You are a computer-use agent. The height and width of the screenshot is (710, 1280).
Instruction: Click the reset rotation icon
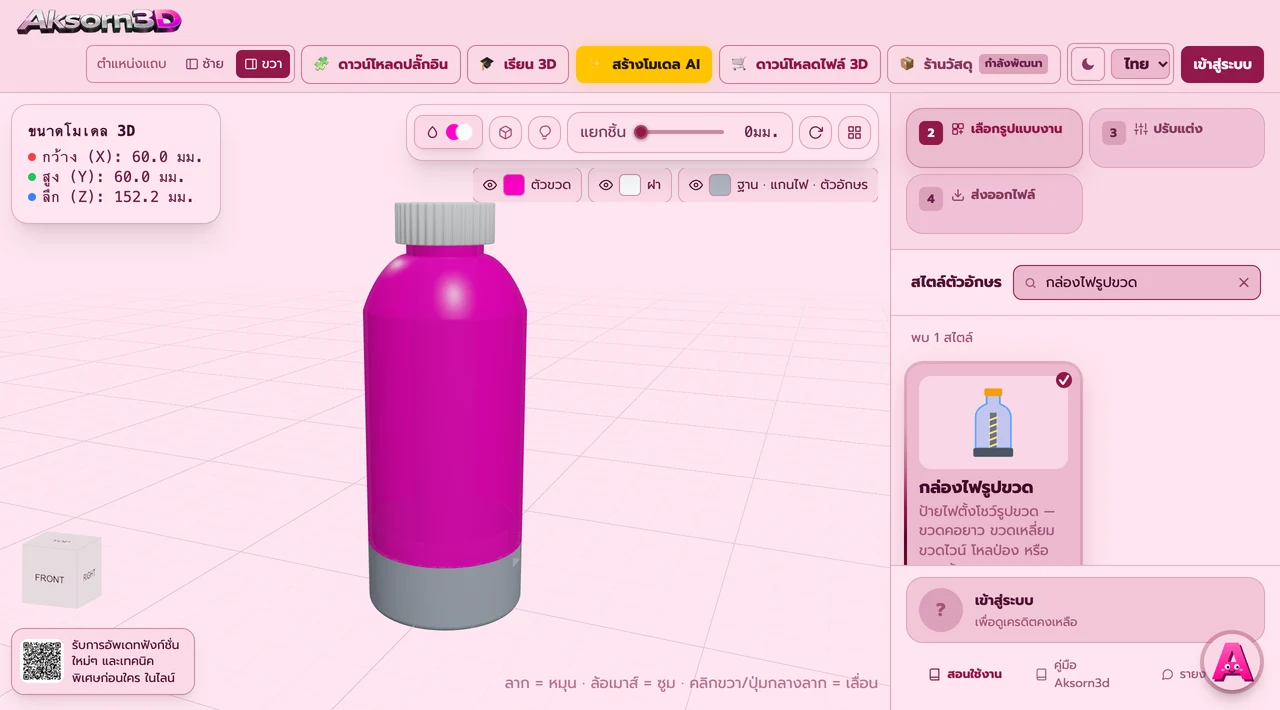(x=815, y=132)
